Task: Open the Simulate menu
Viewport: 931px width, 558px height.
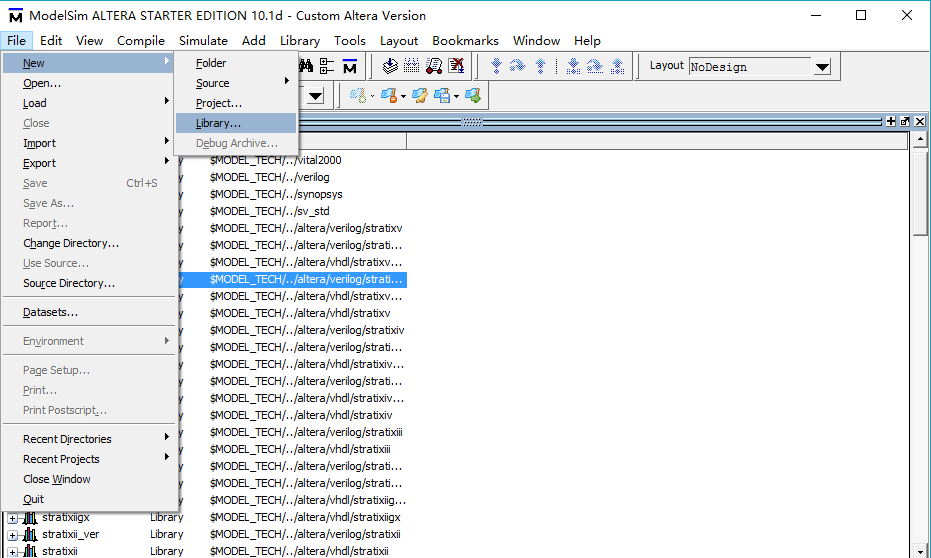Action: tap(203, 40)
